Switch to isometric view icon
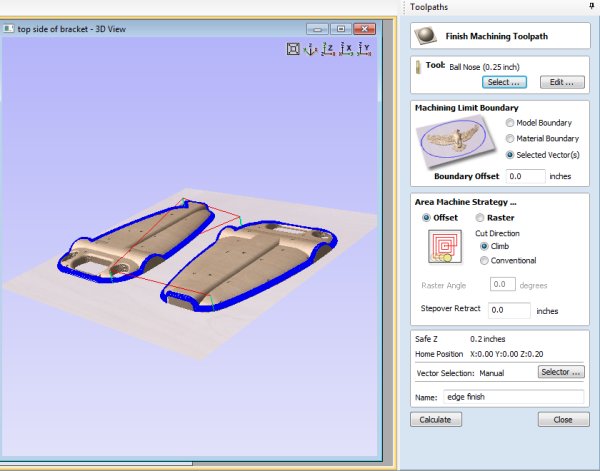This screenshot has width=600, height=471. (x=310, y=48)
